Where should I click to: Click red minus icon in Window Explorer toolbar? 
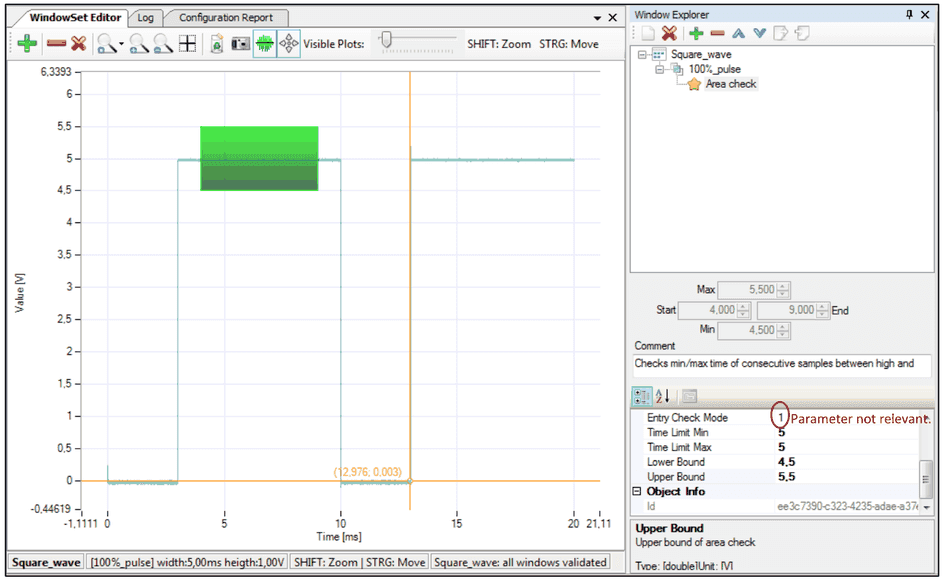(x=717, y=33)
